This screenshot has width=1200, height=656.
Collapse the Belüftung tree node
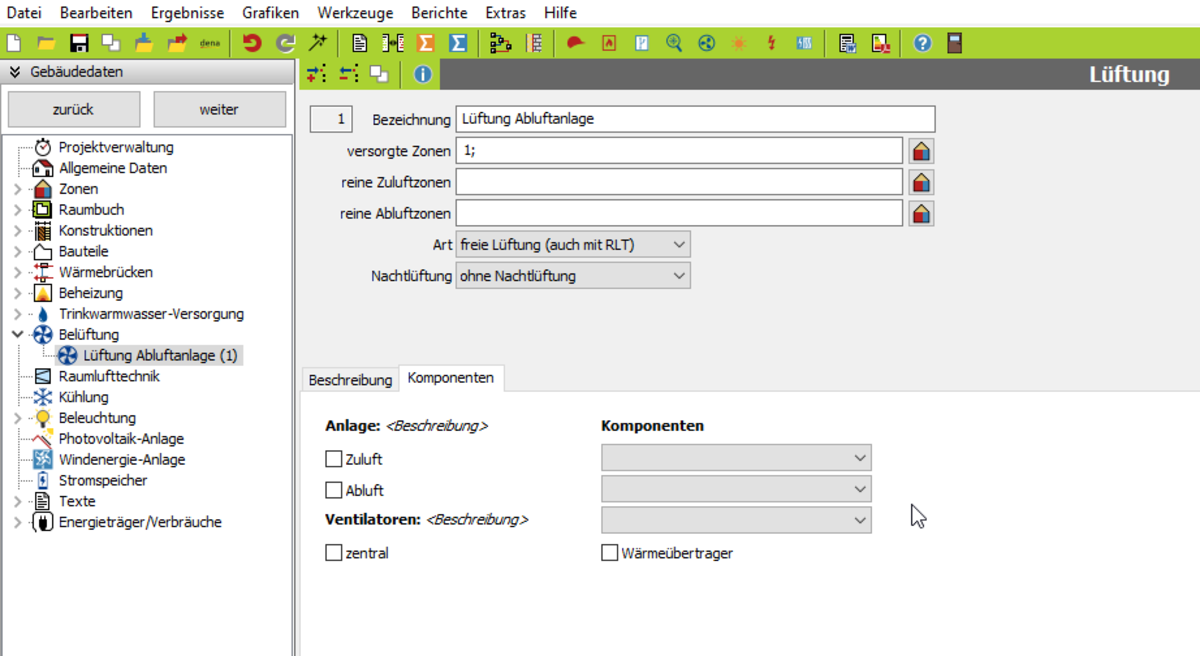point(17,335)
